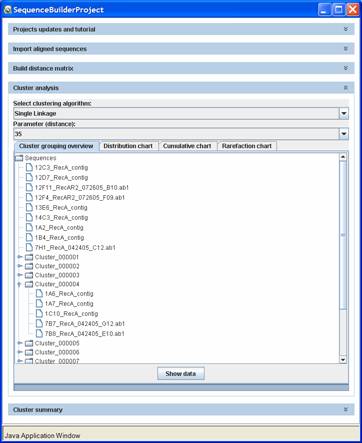Open the Rarefaction chart tab

247,146
